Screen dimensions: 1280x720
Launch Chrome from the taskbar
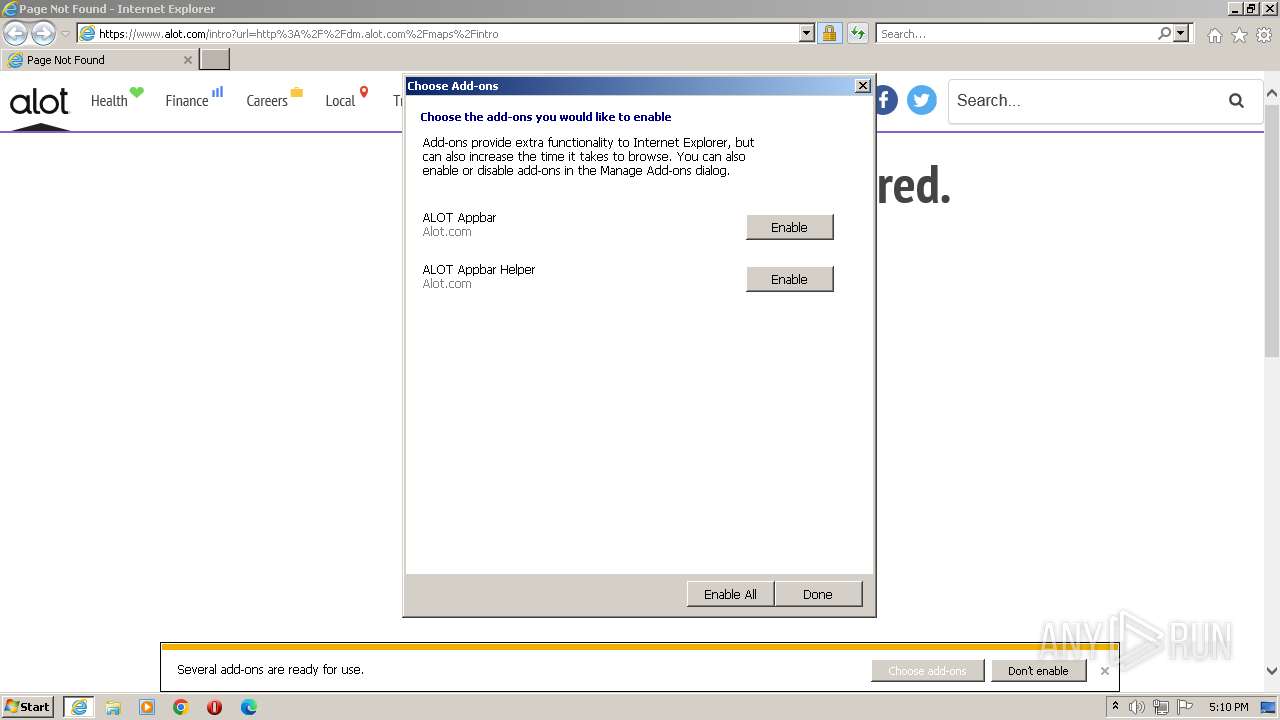click(x=181, y=707)
